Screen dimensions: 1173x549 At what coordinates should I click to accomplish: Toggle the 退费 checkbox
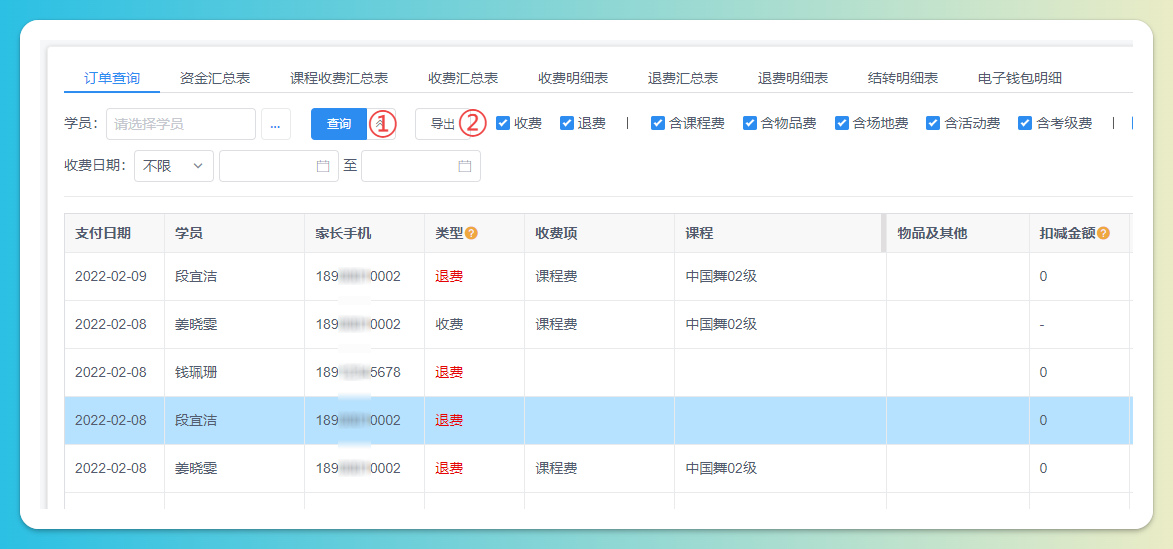pyautogui.click(x=566, y=123)
